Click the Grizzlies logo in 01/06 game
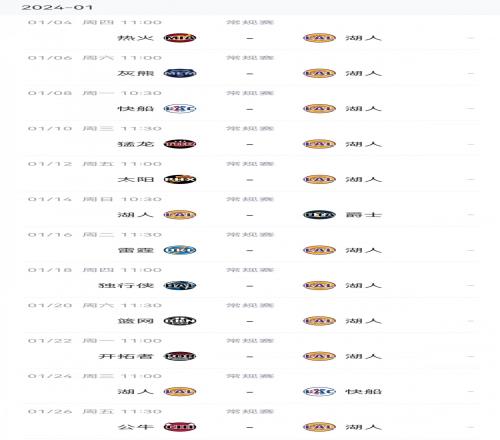500x440 pixels. tap(180, 73)
